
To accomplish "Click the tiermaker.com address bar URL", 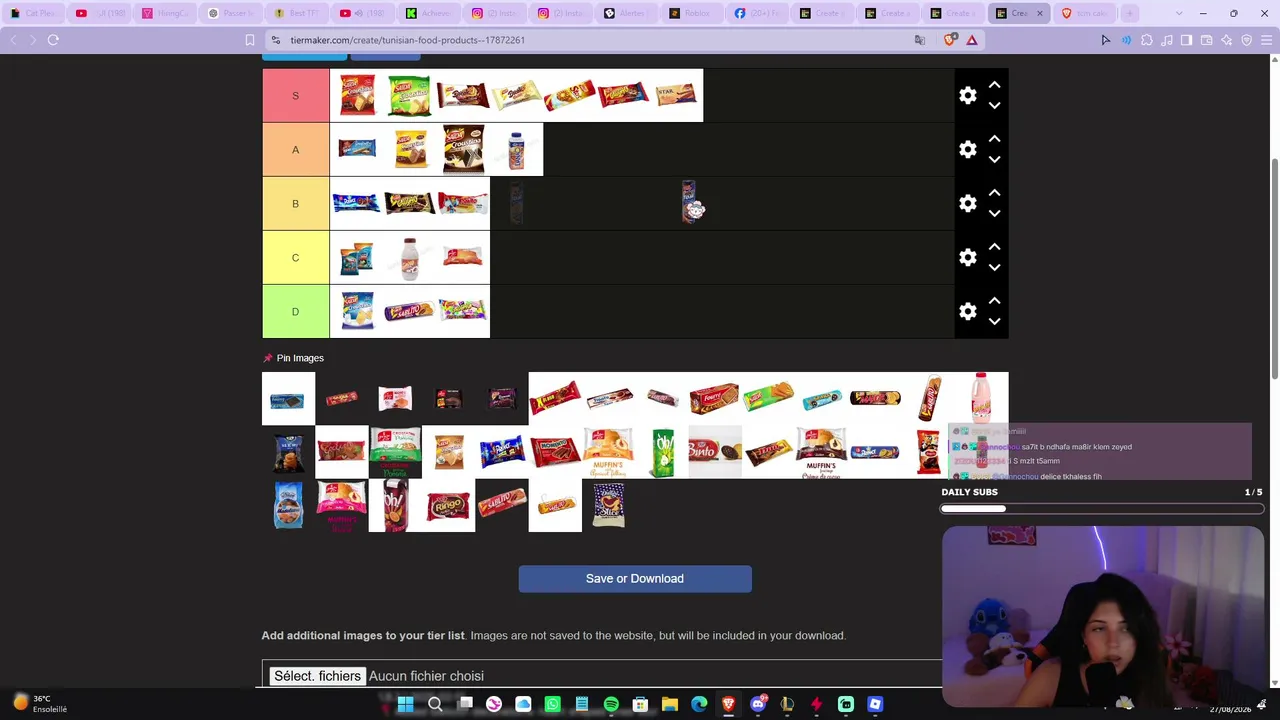I will tap(407, 40).
